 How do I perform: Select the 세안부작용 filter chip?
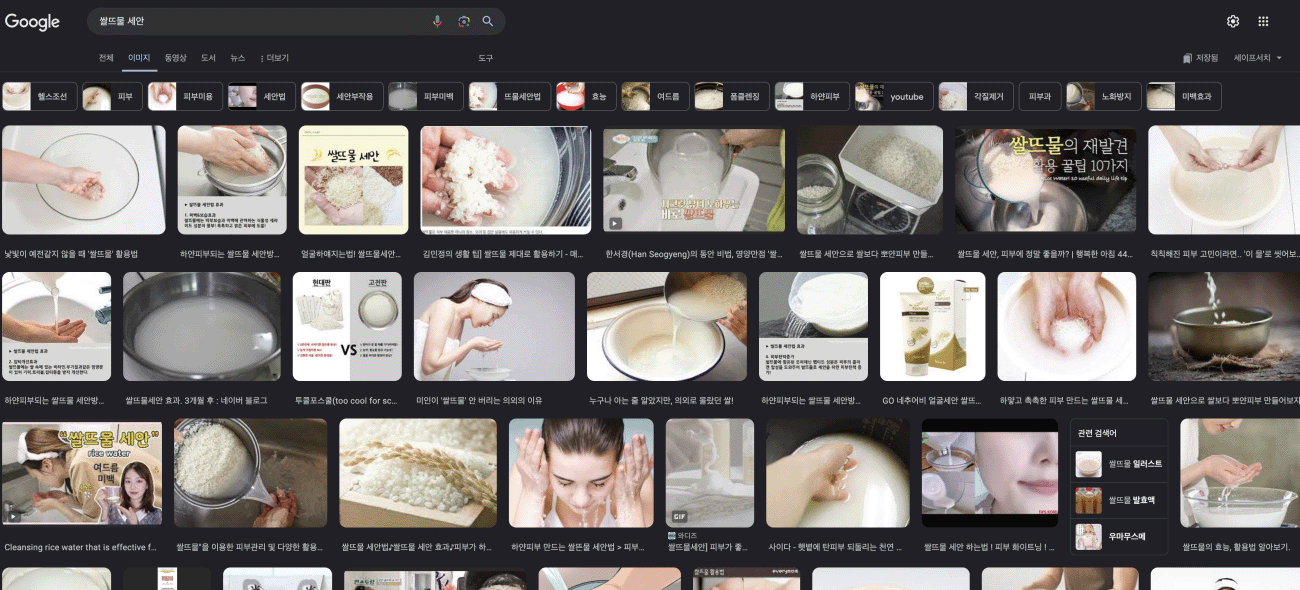(x=341, y=97)
